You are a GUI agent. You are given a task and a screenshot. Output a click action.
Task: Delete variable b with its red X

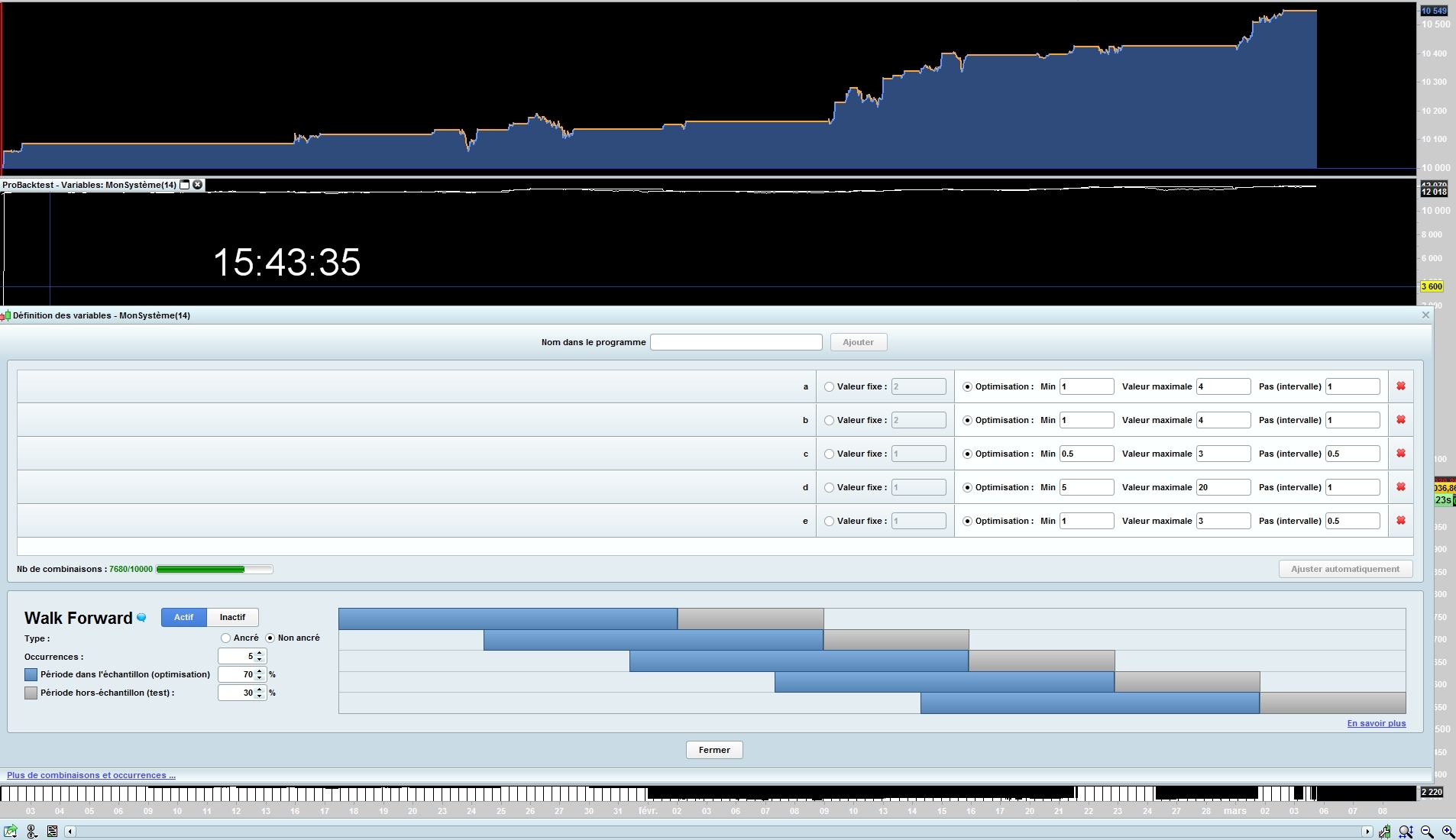click(1401, 420)
